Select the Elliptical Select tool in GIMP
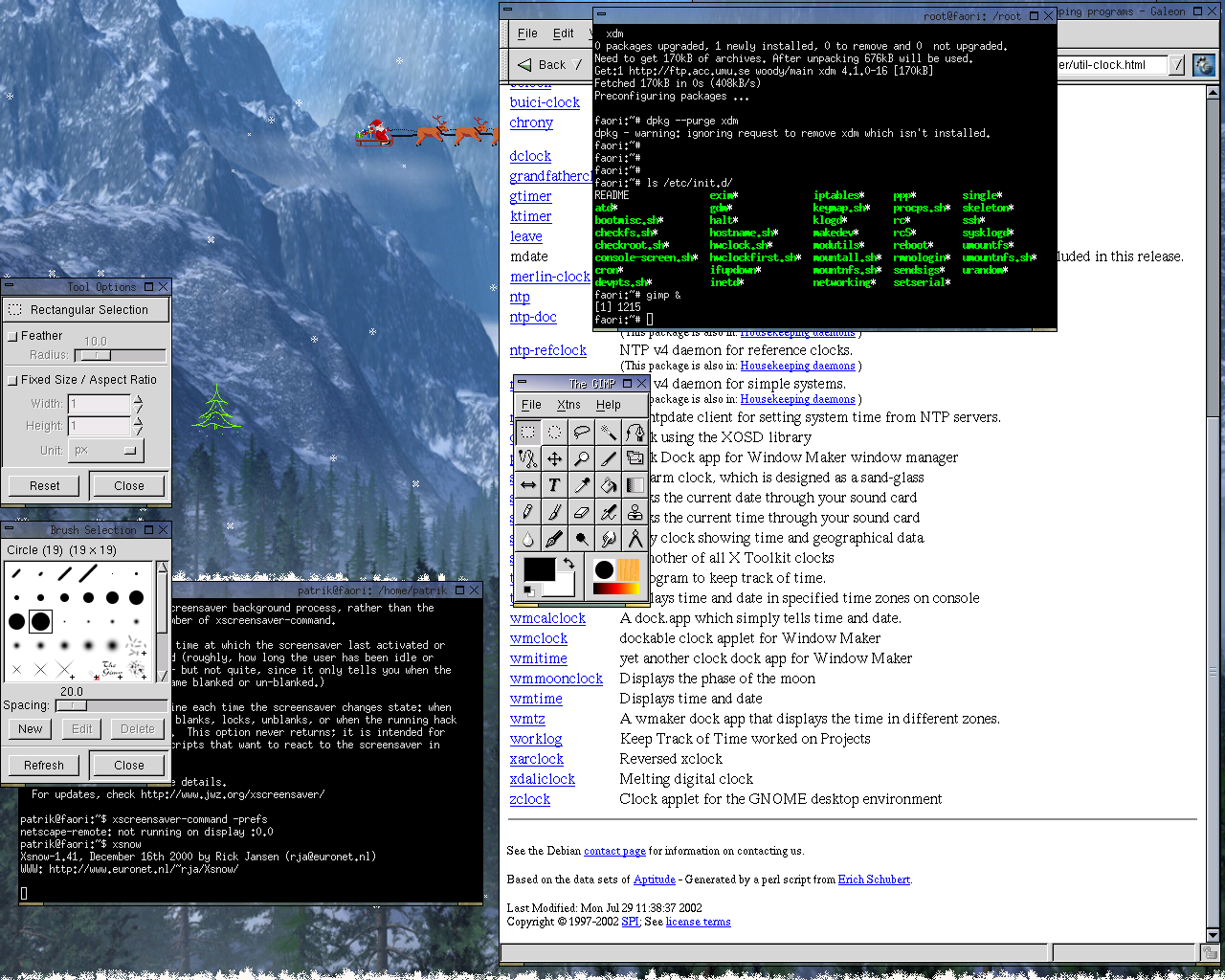Viewport: 1225px width, 980px height. pos(554,432)
